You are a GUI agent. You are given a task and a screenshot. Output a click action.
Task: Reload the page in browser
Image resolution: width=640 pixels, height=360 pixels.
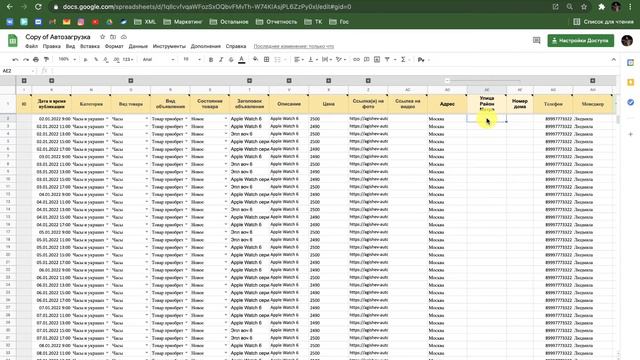point(38,7)
